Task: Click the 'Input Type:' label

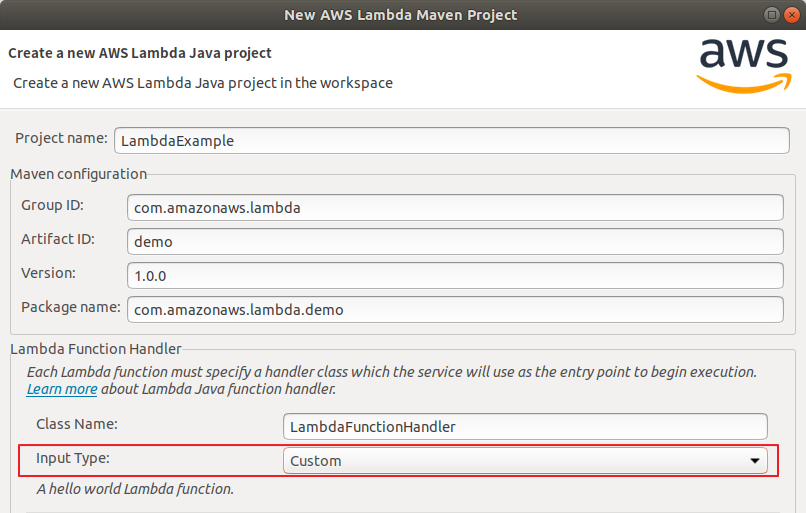Action: 73,458
